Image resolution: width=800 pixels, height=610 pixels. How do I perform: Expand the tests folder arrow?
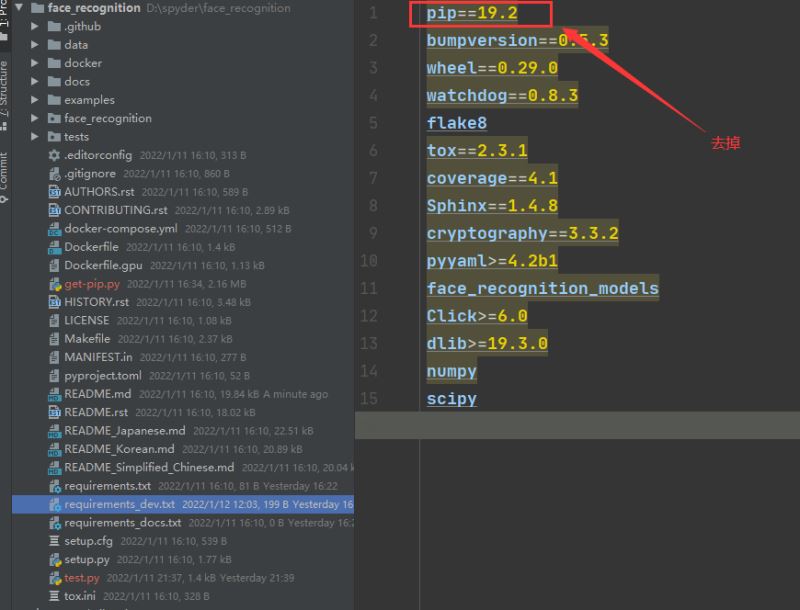tap(36, 137)
